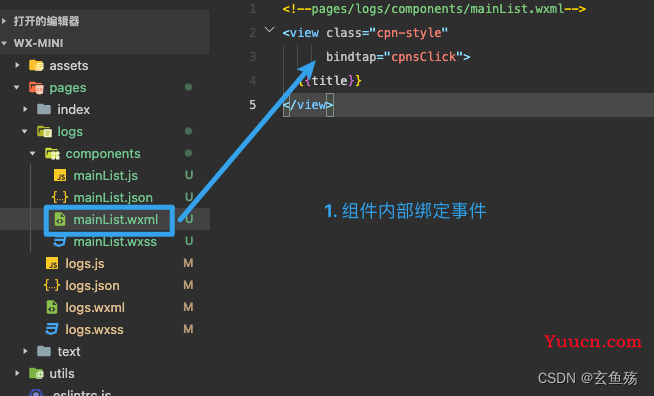Image resolution: width=654 pixels, height=396 pixels.
Task: Click the WXML icon of logs.wxml
Action: click(x=52, y=308)
